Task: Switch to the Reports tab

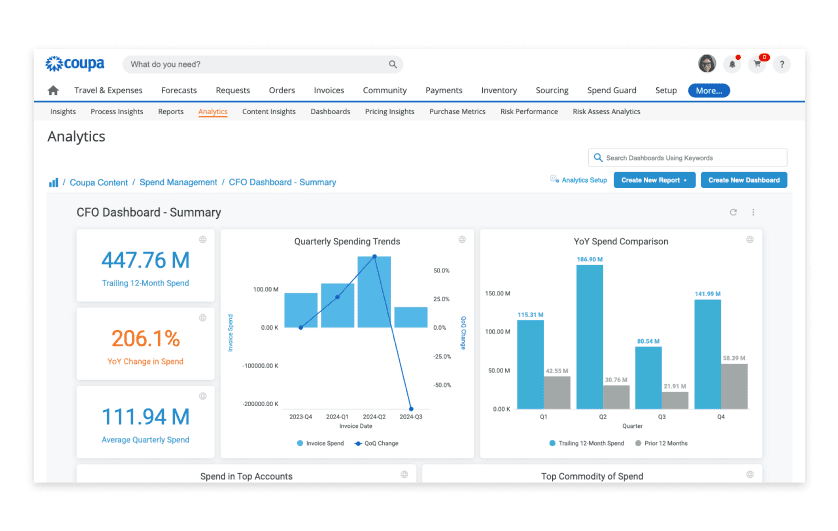Action: coord(171,112)
